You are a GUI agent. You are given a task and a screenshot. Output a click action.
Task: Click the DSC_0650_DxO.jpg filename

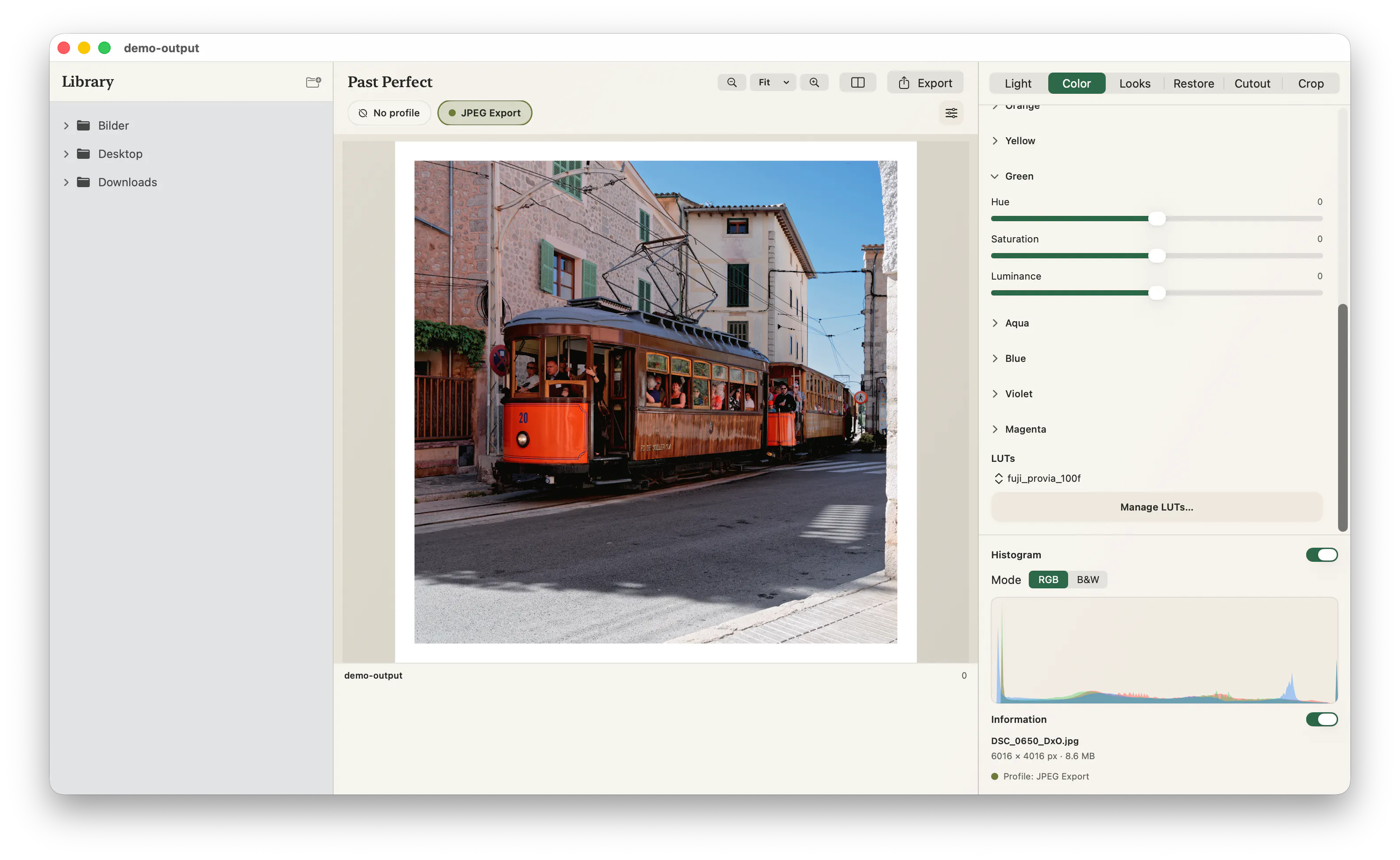coord(1035,741)
